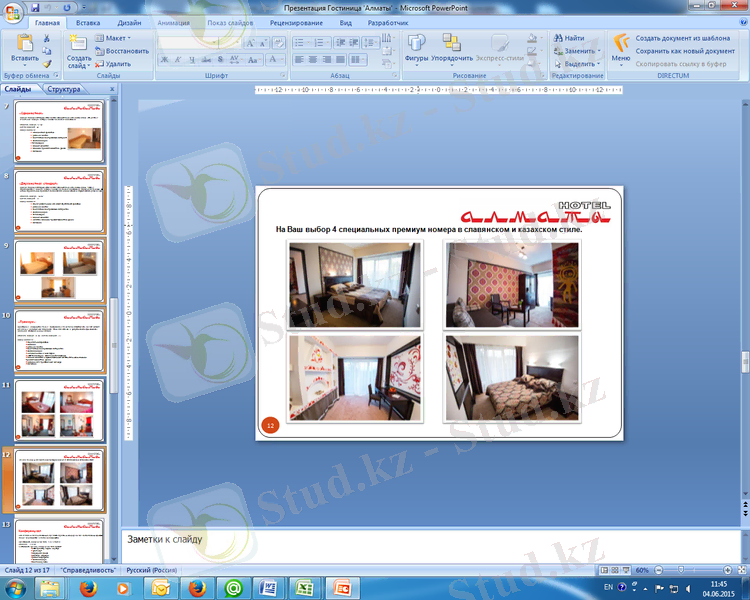The height and width of the screenshot is (600, 750).
Task: Click the Найти find button
Action: 569,38
